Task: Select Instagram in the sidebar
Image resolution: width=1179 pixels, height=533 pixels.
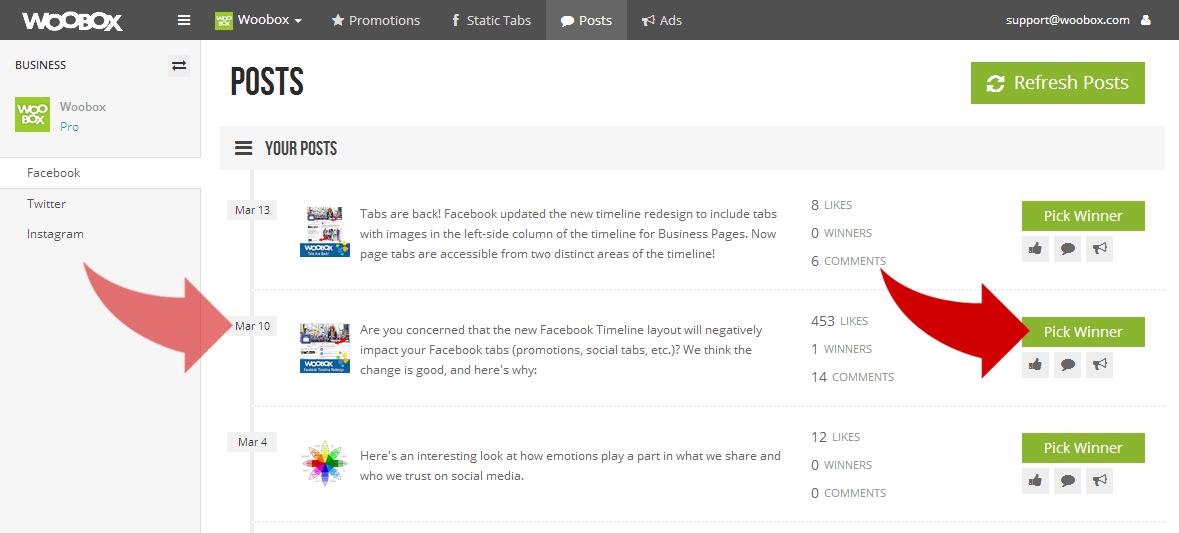Action: click(55, 234)
